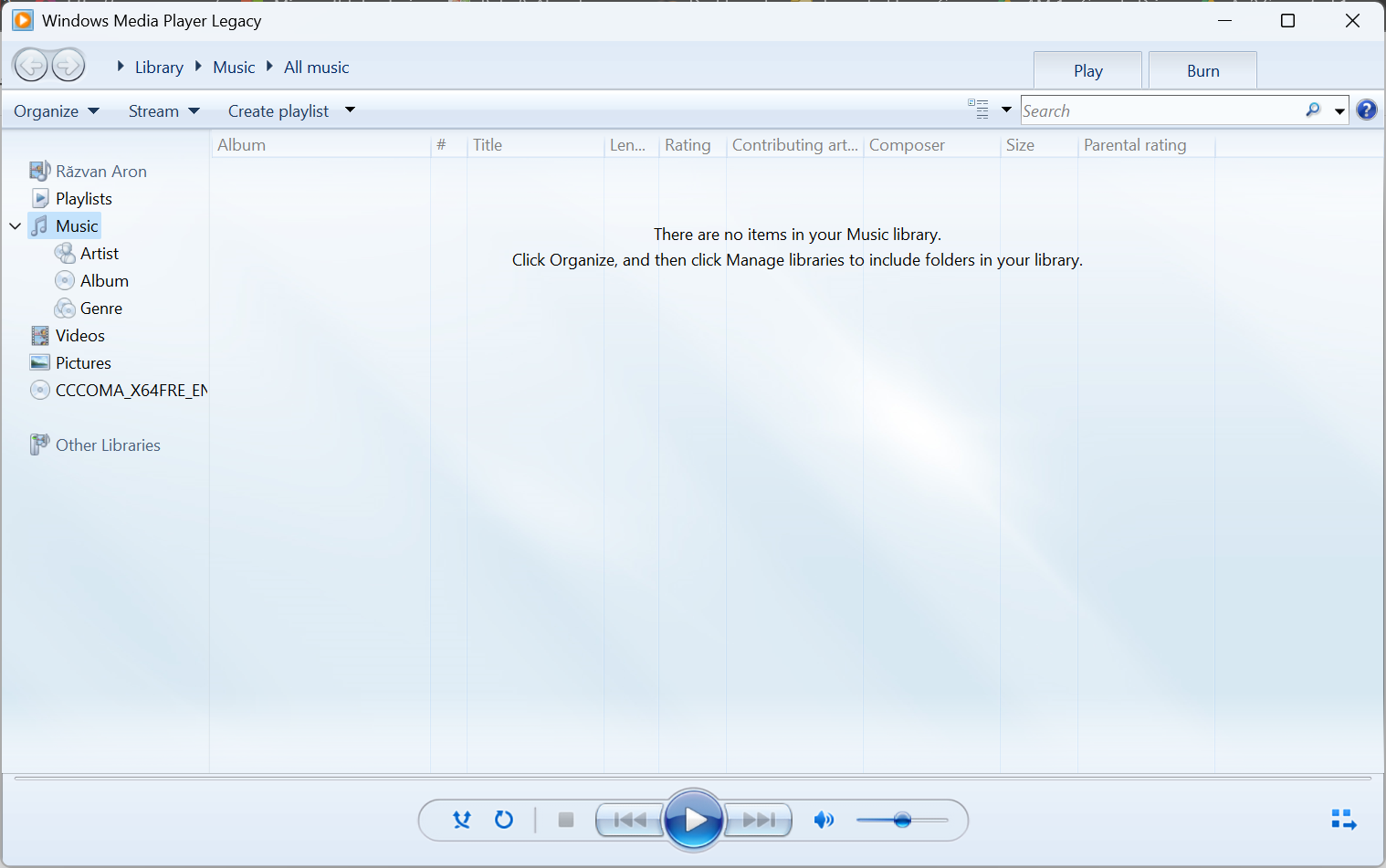Sort by the Parental rating column header

click(1146, 144)
